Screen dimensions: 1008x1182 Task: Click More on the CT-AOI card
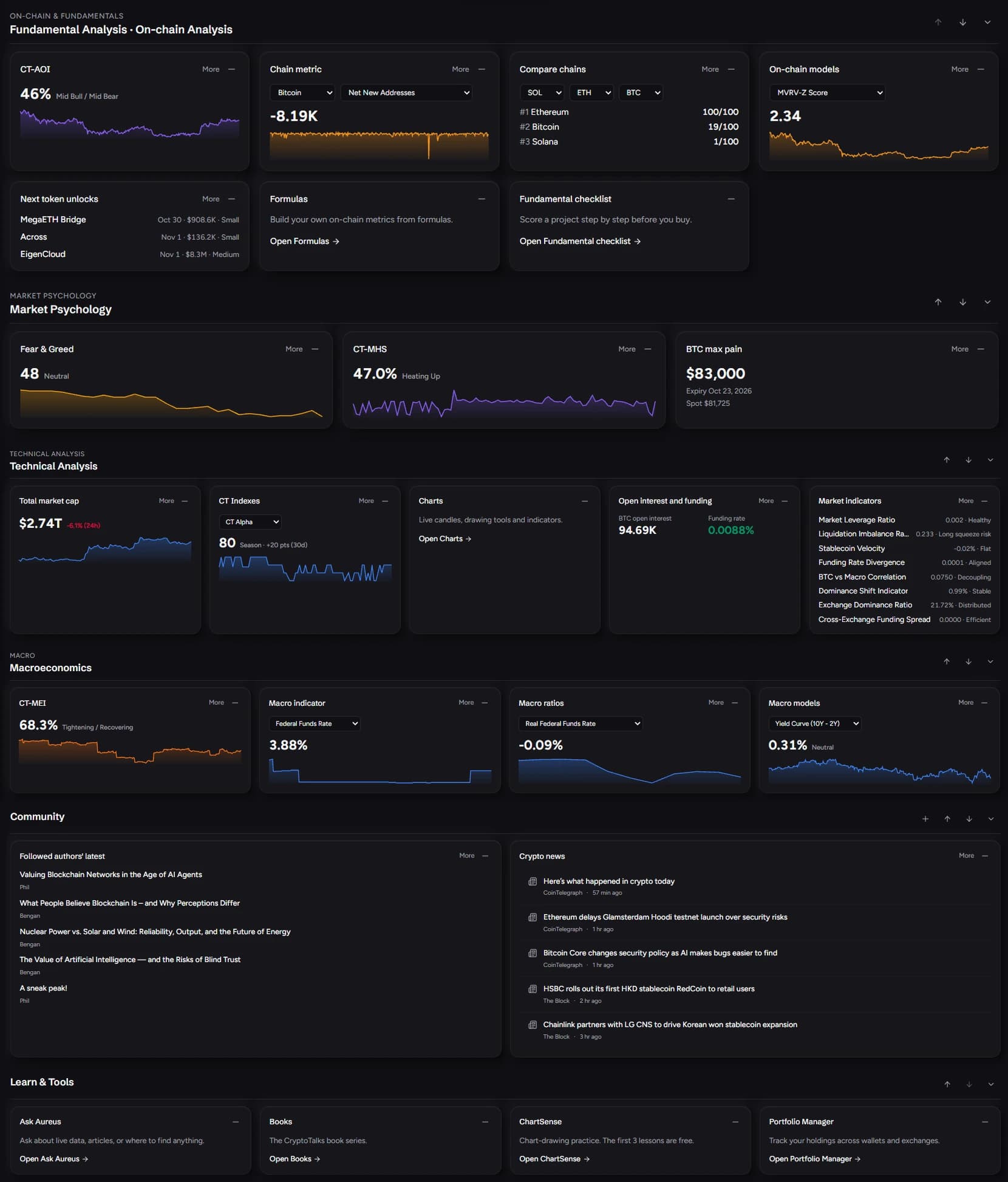click(x=211, y=69)
